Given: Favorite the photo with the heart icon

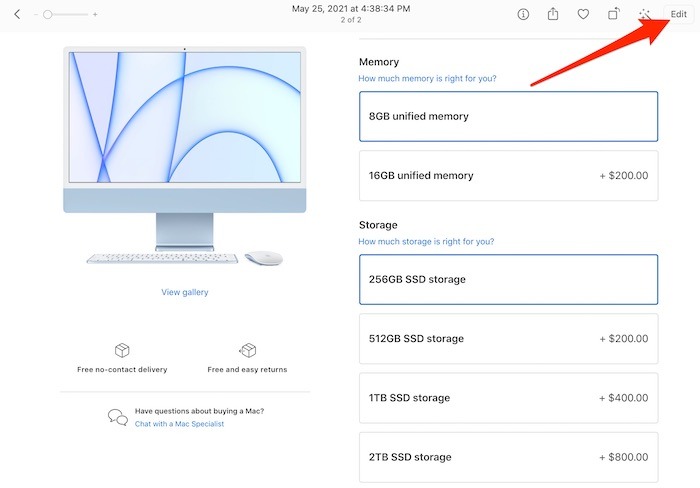Looking at the screenshot, I should 583,14.
